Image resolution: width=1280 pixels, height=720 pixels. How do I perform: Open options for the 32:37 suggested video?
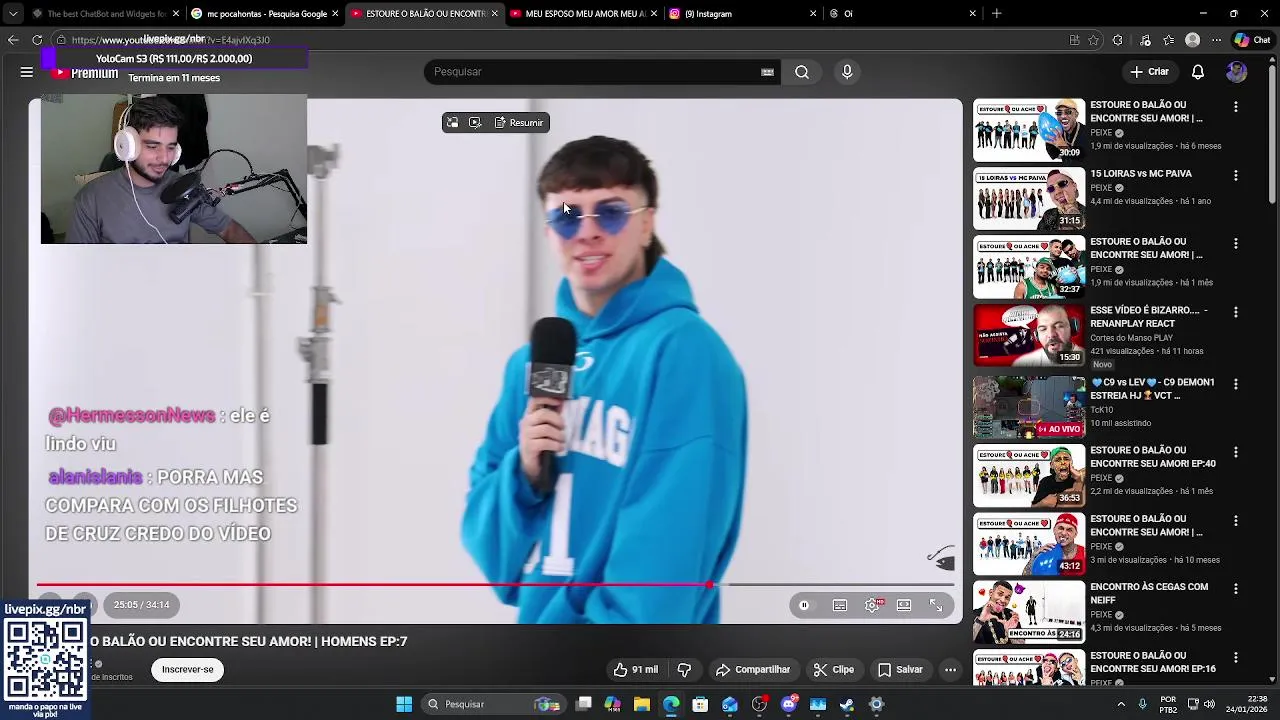(x=1236, y=244)
